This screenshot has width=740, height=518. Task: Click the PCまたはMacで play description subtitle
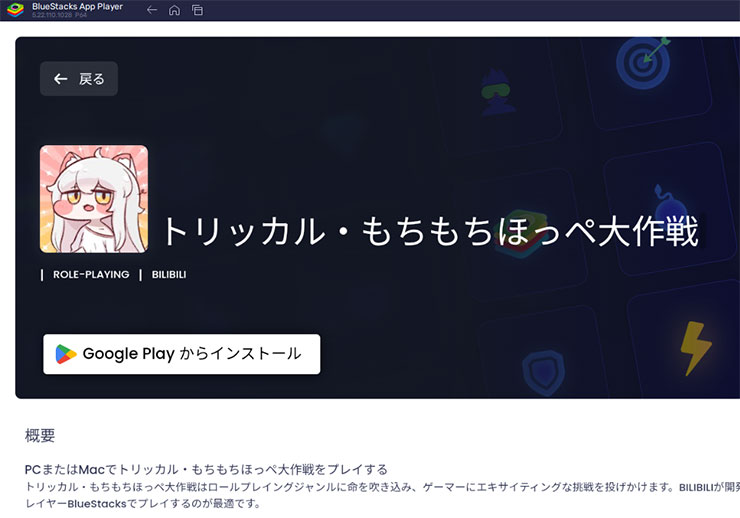206,469
